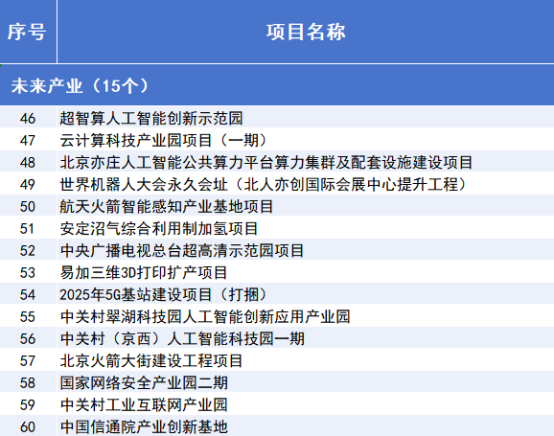Viewport: 554px width, 436px height.
Task: Select serial number cell 60
Action: pos(28,426)
